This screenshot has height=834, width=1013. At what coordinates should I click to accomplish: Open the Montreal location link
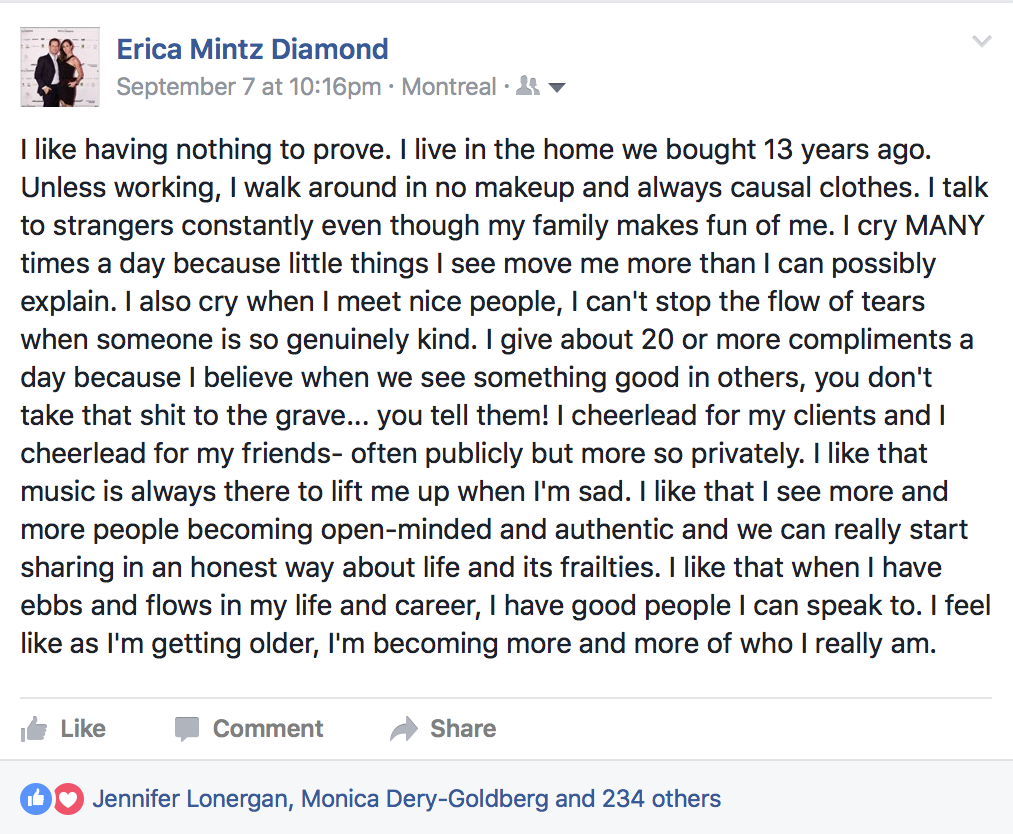coord(449,87)
